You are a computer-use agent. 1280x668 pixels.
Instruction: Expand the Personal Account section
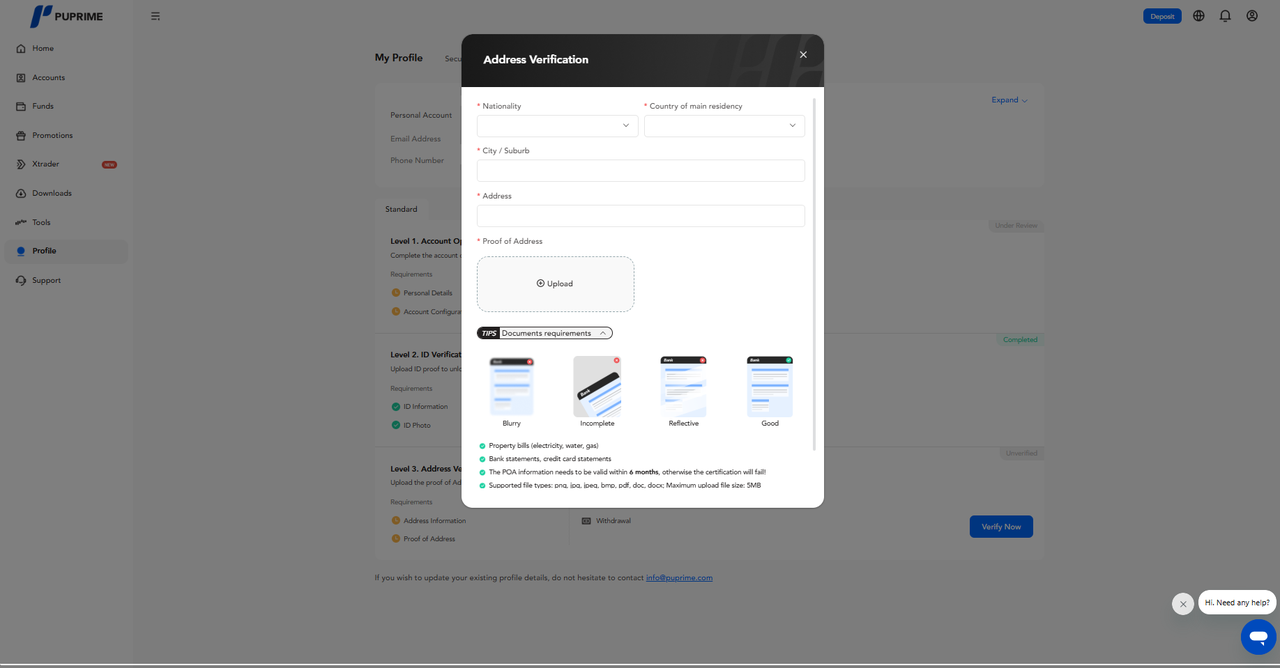click(1009, 100)
